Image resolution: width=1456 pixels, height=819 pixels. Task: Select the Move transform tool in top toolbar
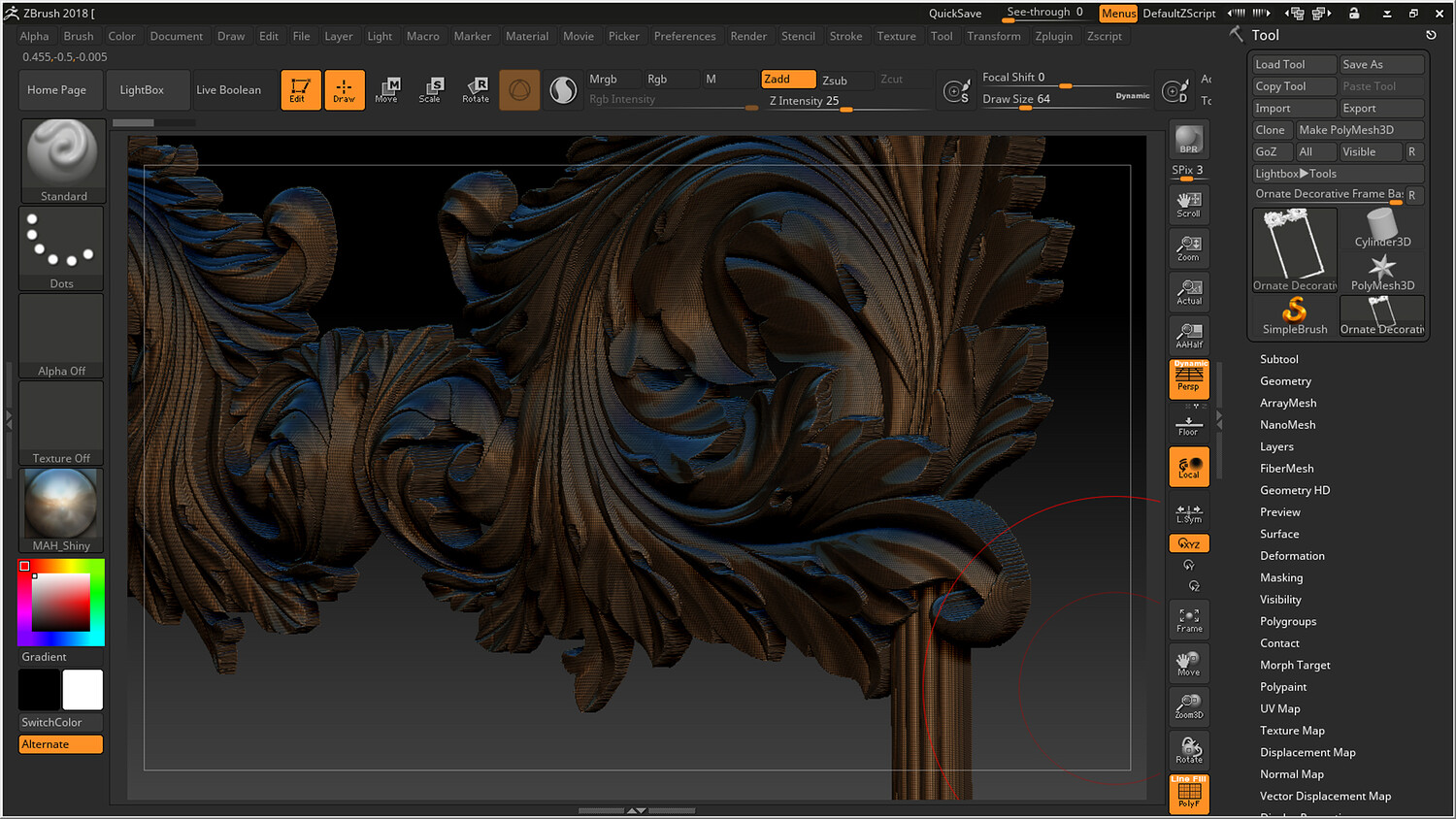tap(386, 89)
